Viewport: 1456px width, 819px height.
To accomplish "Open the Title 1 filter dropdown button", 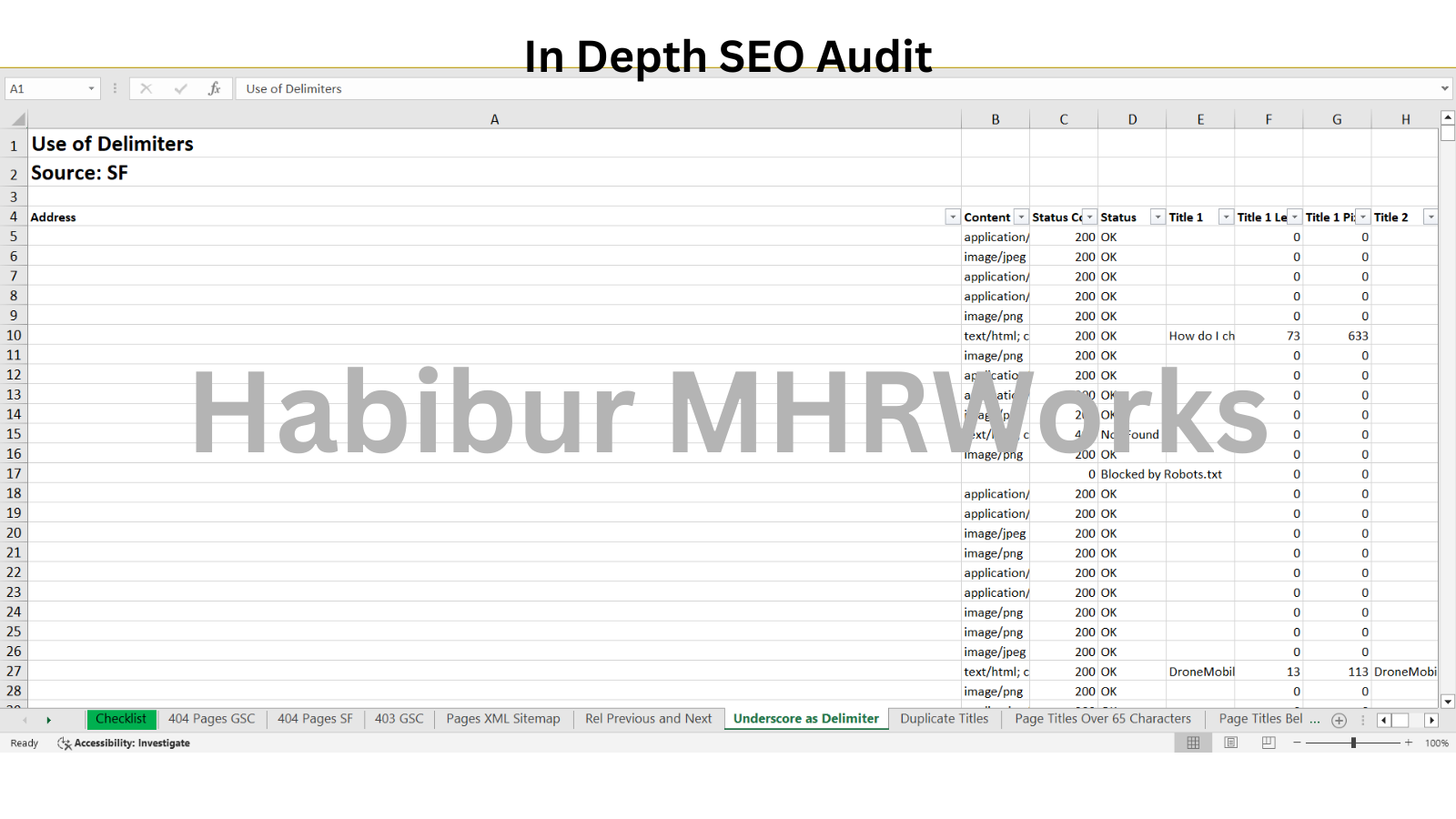I will [1226, 217].
